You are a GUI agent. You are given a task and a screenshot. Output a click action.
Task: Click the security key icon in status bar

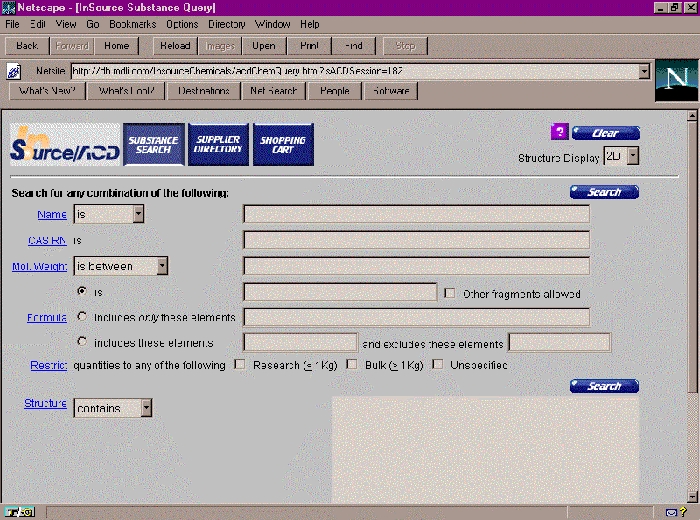coord(19,512)
